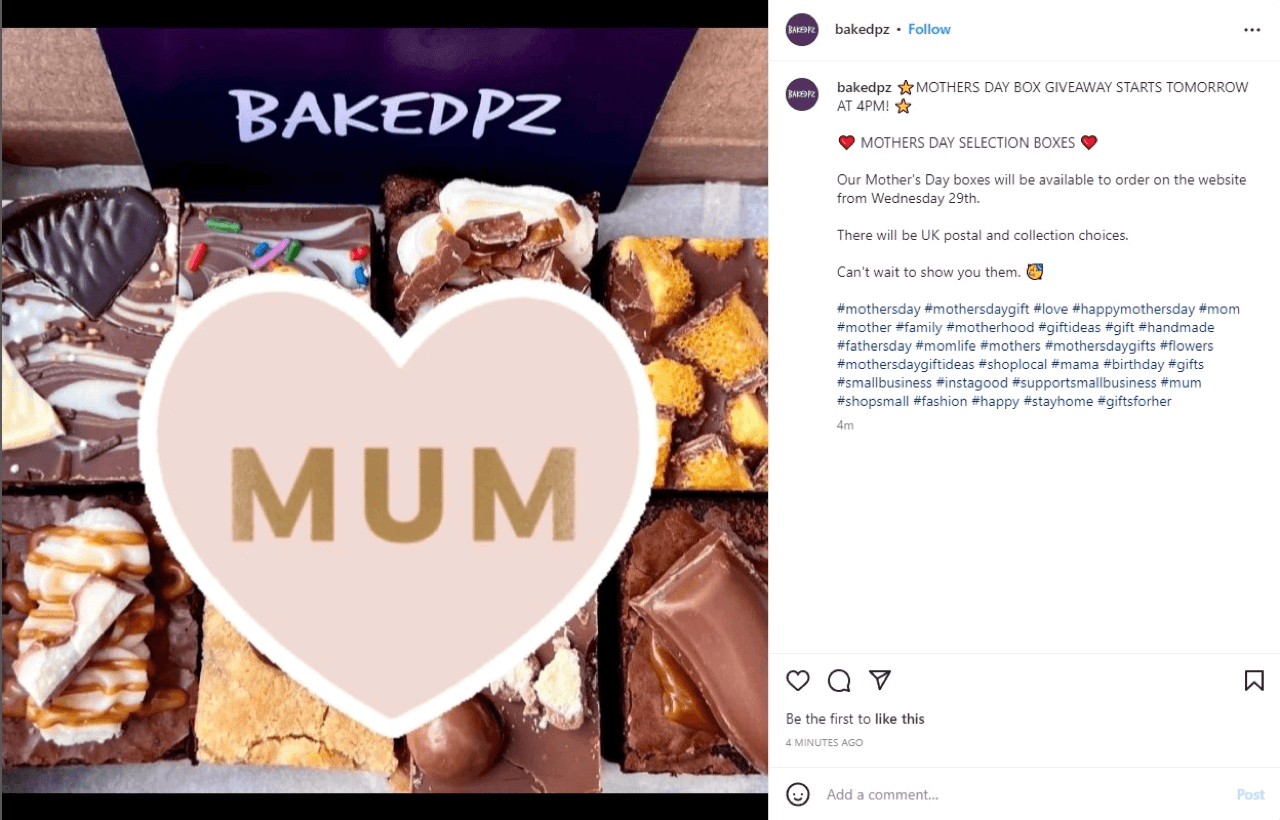The image size is (1280, 820).
Task: Click the share paper plane icon
Action: click(x=880, y=680)
